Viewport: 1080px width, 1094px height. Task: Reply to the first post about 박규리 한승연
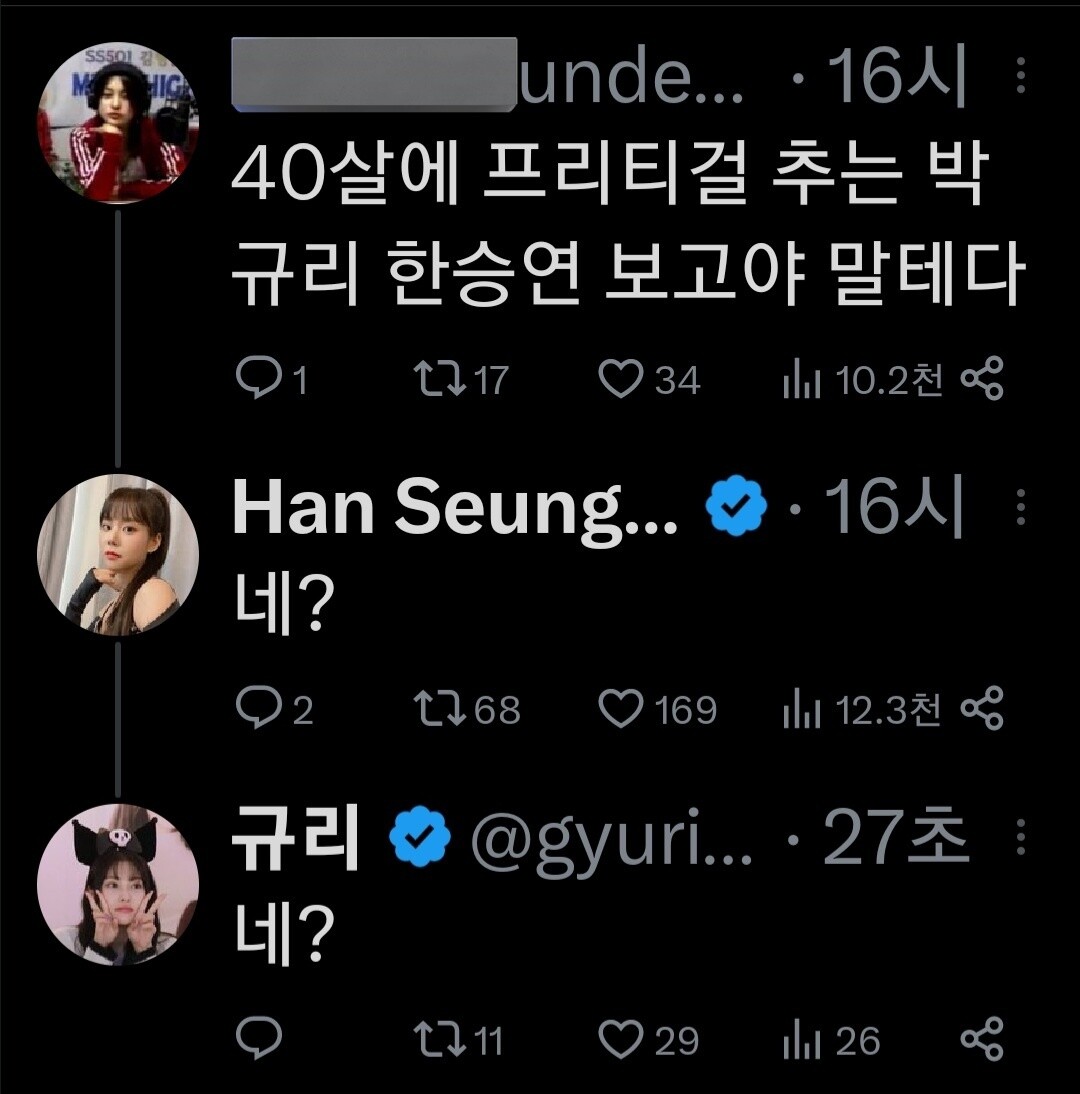point(258,380)
